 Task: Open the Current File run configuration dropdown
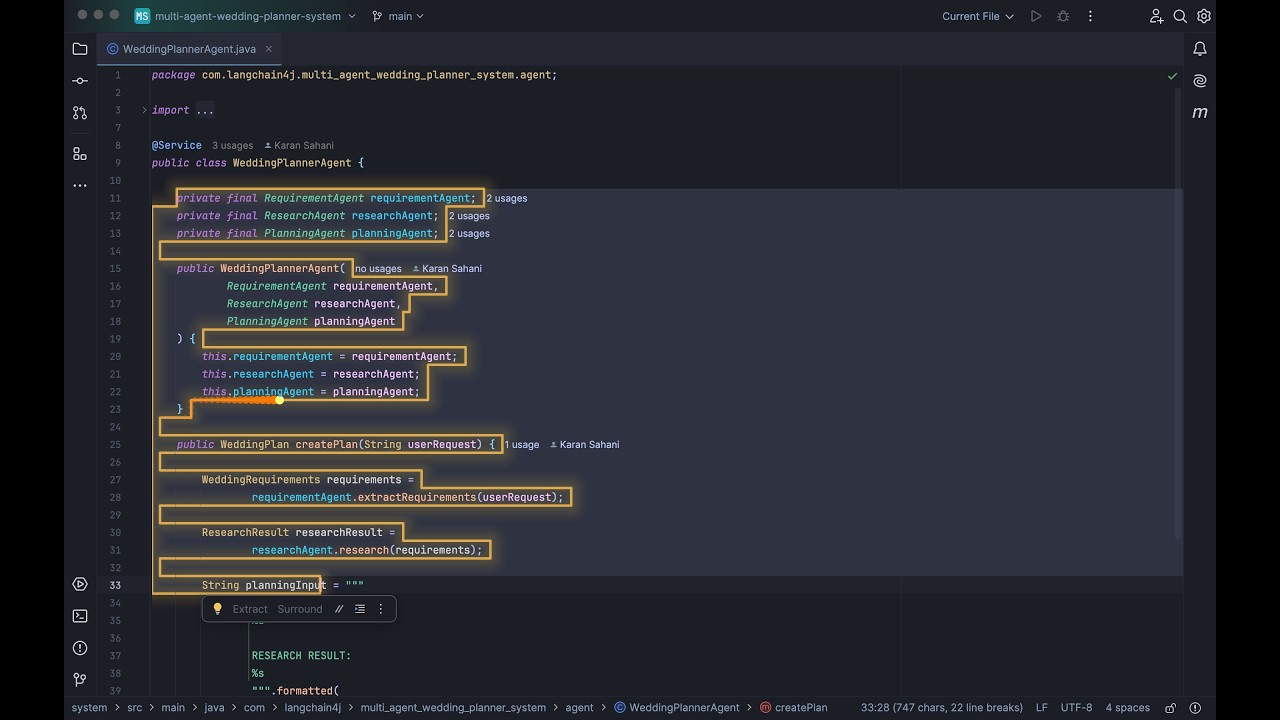(977, 16)
